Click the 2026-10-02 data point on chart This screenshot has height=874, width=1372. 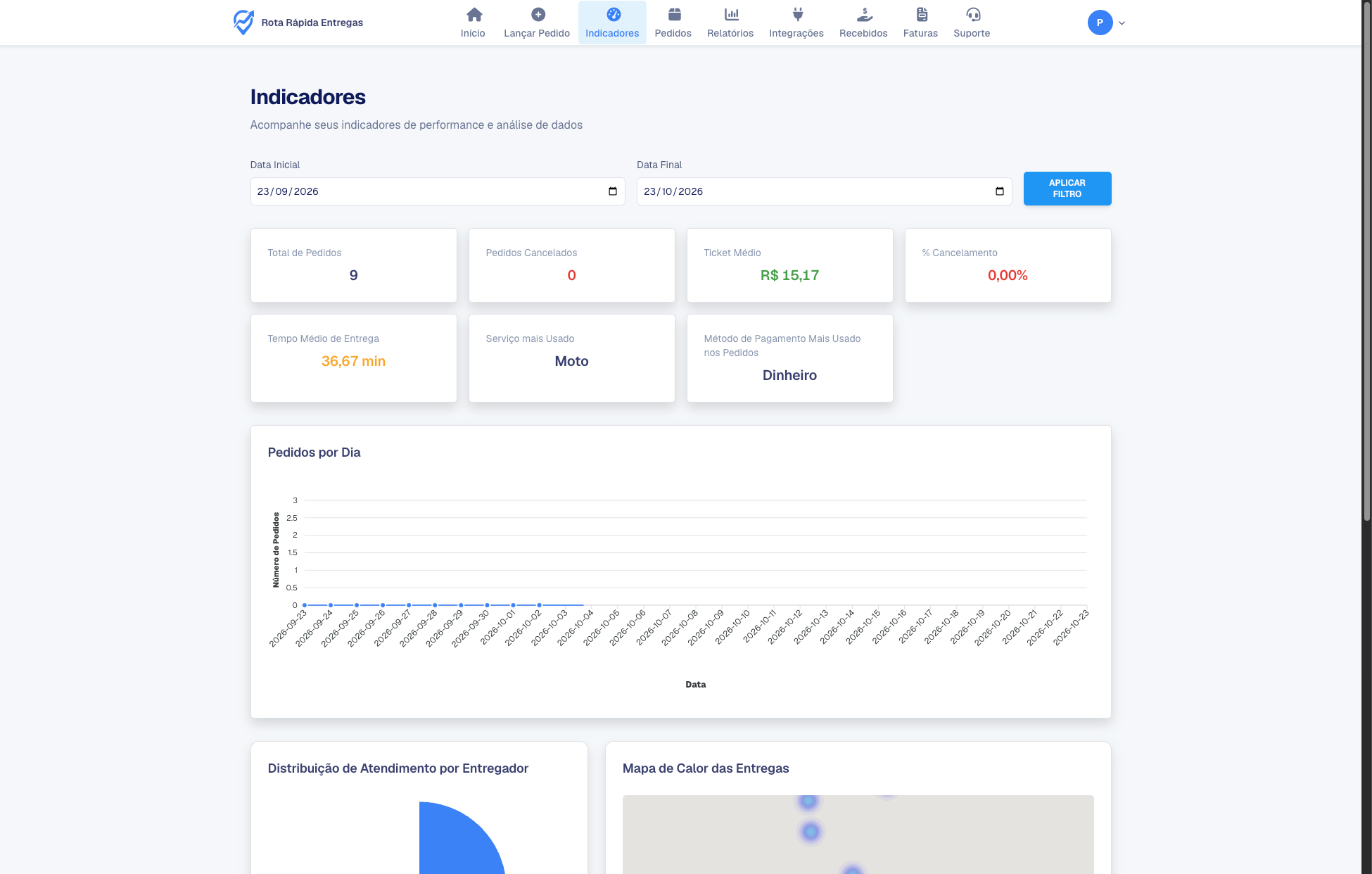coord(539,605)
